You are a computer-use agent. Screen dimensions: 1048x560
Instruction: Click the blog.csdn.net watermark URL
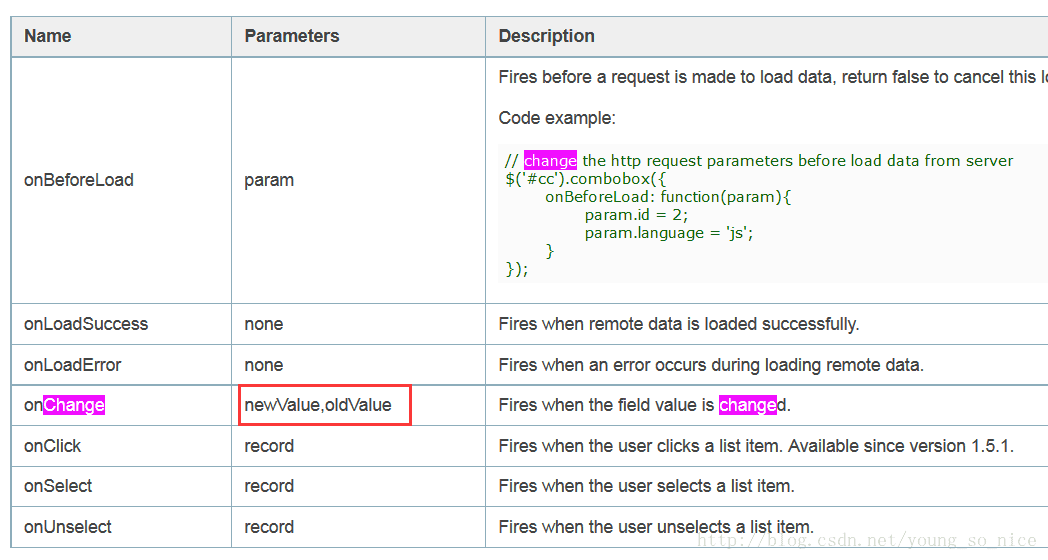[866, 540]
